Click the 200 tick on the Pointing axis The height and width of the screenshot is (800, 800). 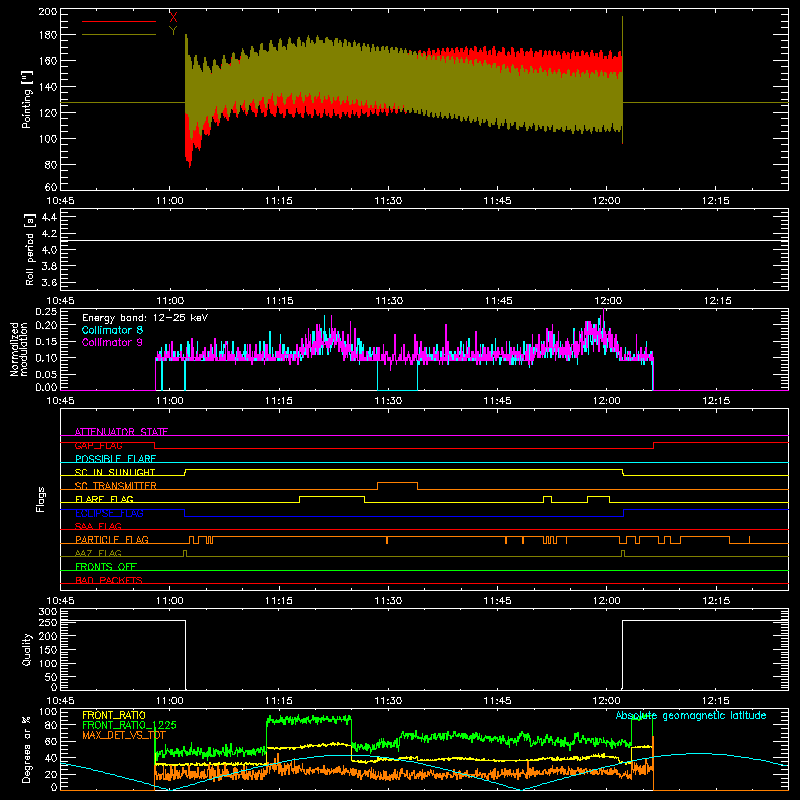48,11
